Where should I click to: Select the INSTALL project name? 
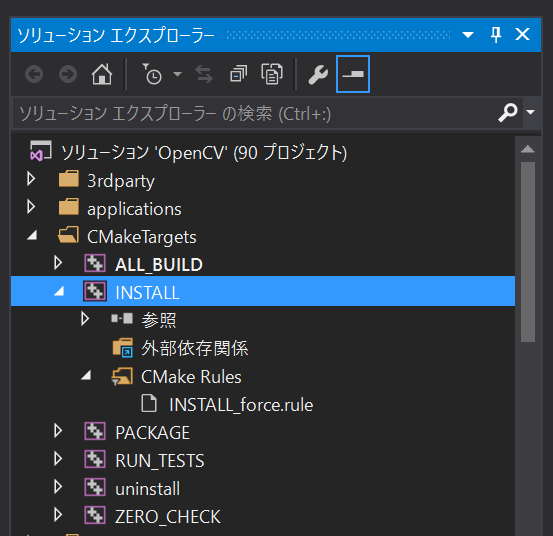point(147,293)
